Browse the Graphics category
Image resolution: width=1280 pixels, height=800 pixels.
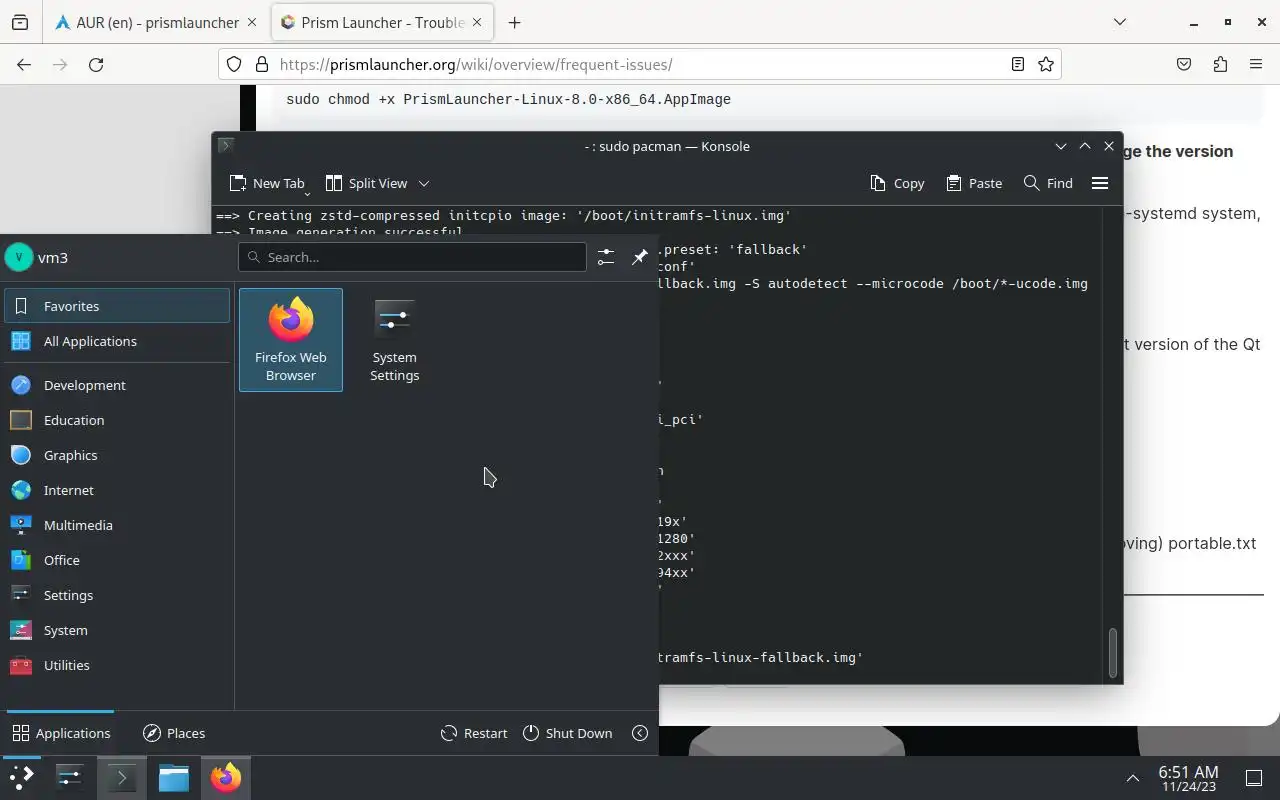pyautogui.click(x=118, y=455)
